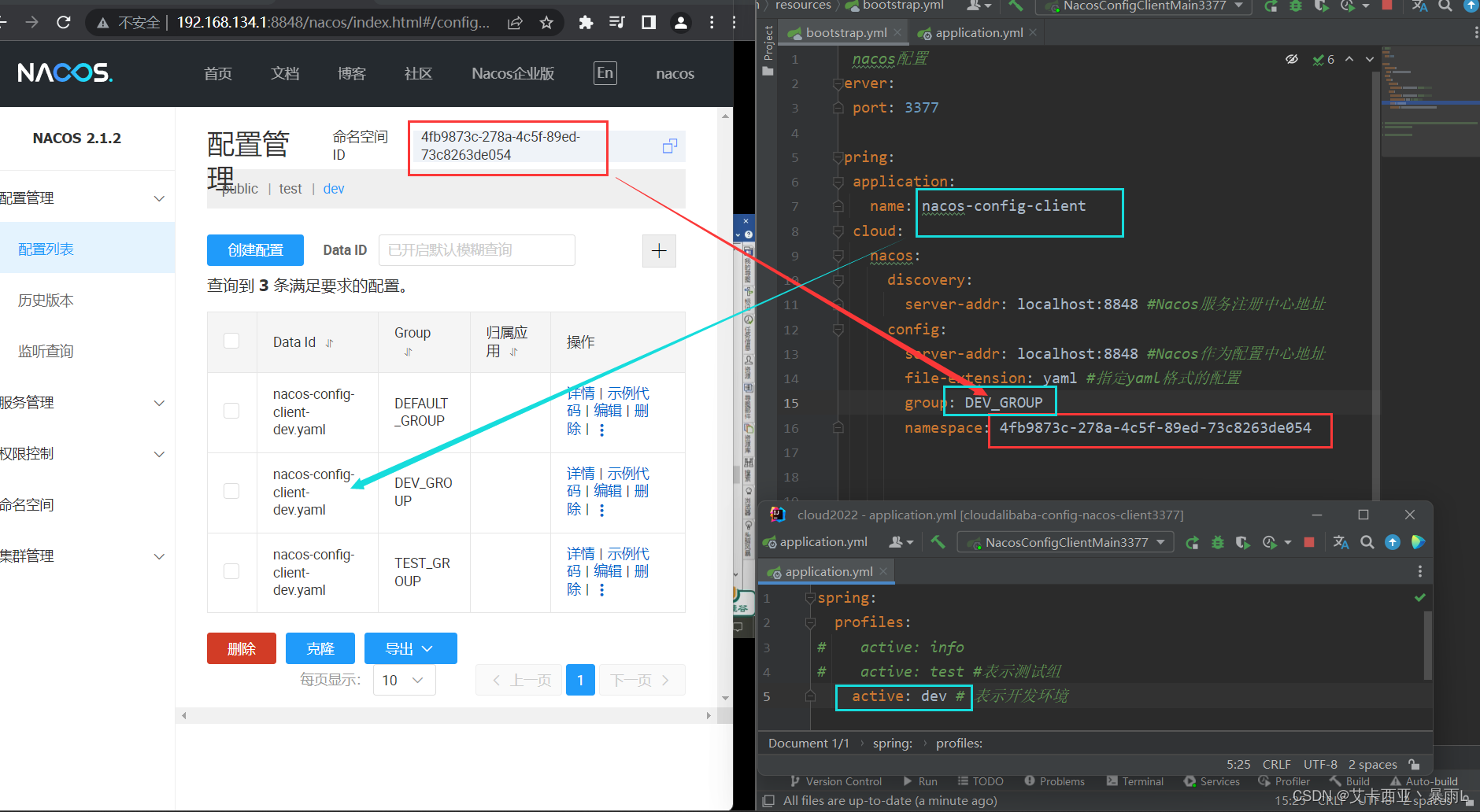Open editor tab options in the front IDEA window
The height and width of the screenshot is (812, 1480).
point(1420,571)
